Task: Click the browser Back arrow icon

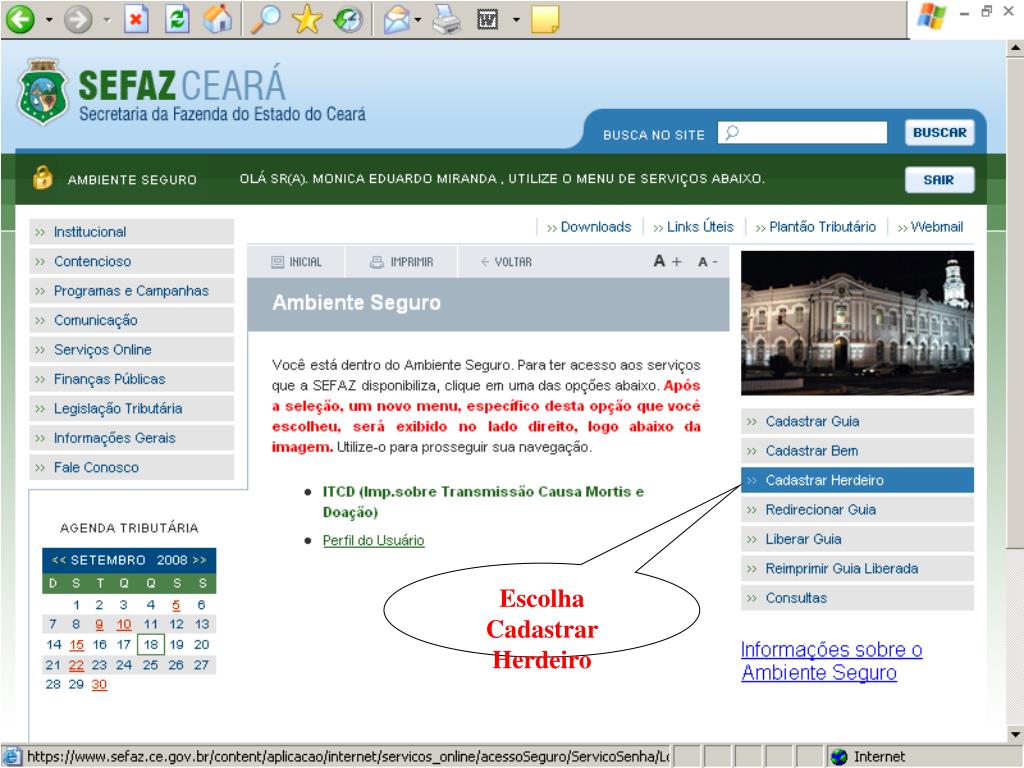Action: point(20,19)
